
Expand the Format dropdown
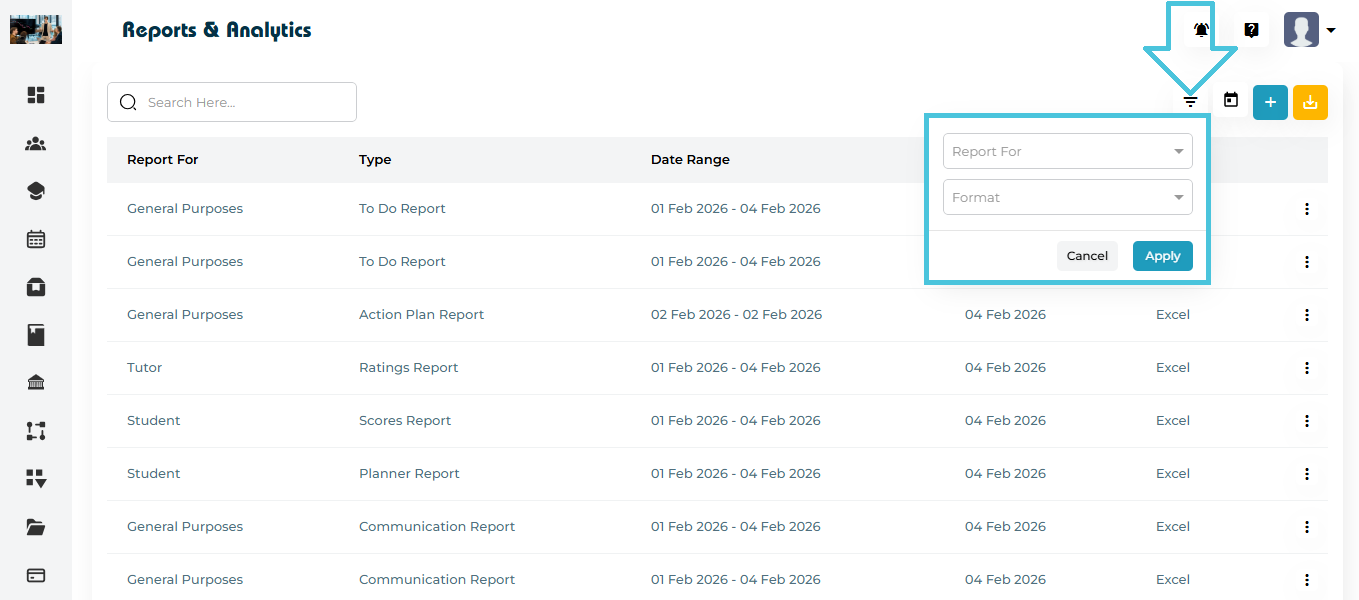pyautogui.click(x=1067, y=198)
